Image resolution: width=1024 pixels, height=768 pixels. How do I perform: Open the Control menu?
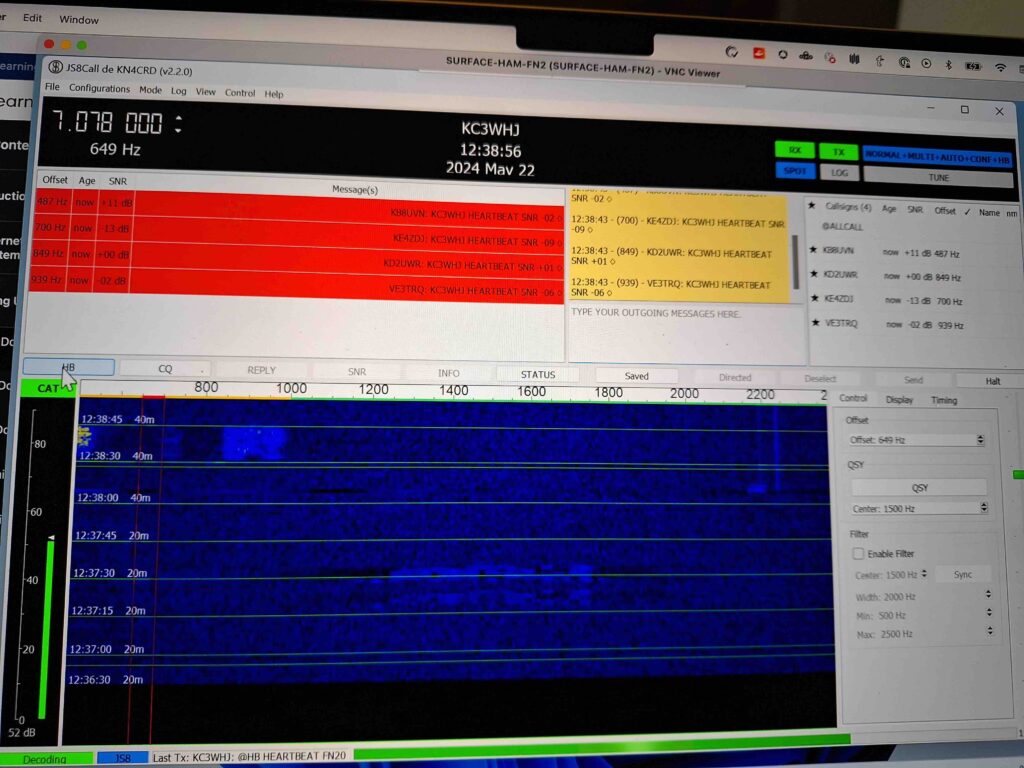click(240, 93)
